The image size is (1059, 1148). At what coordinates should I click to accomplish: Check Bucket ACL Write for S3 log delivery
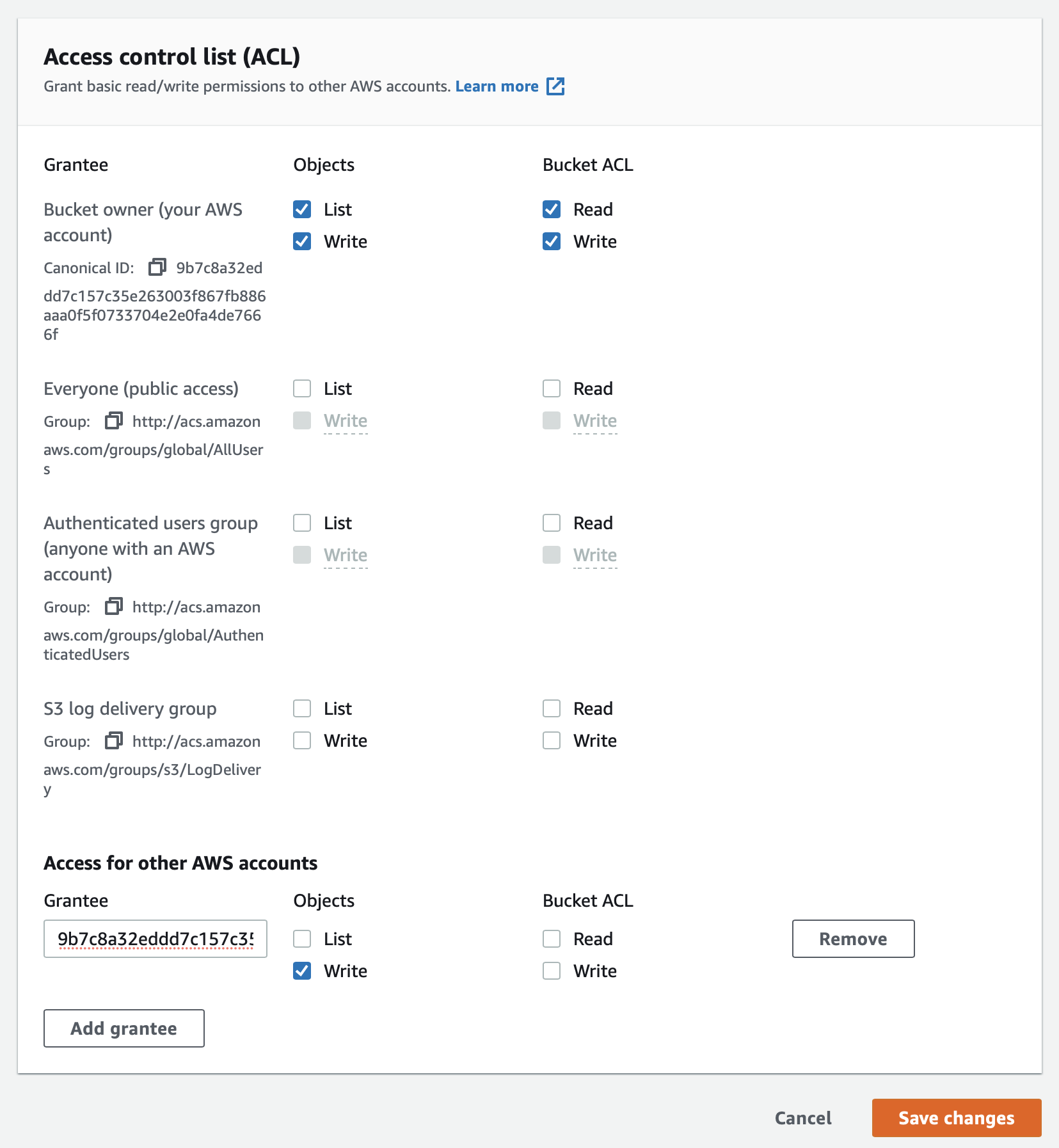(552, 740)
